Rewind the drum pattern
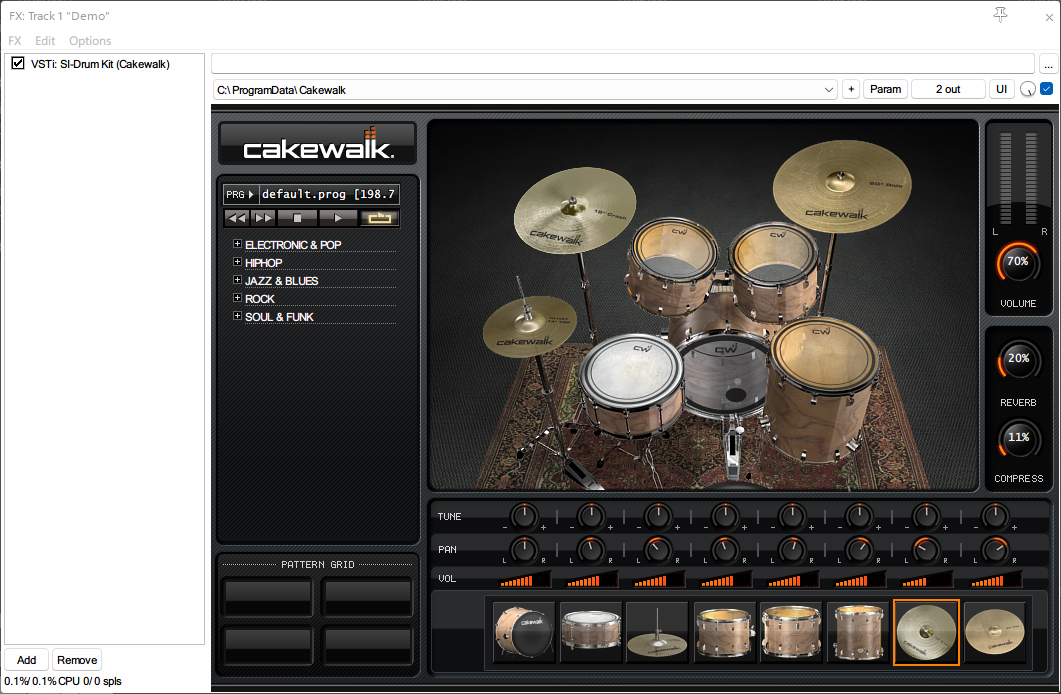This screenshot has height=694, width=1061. (237, 218)
